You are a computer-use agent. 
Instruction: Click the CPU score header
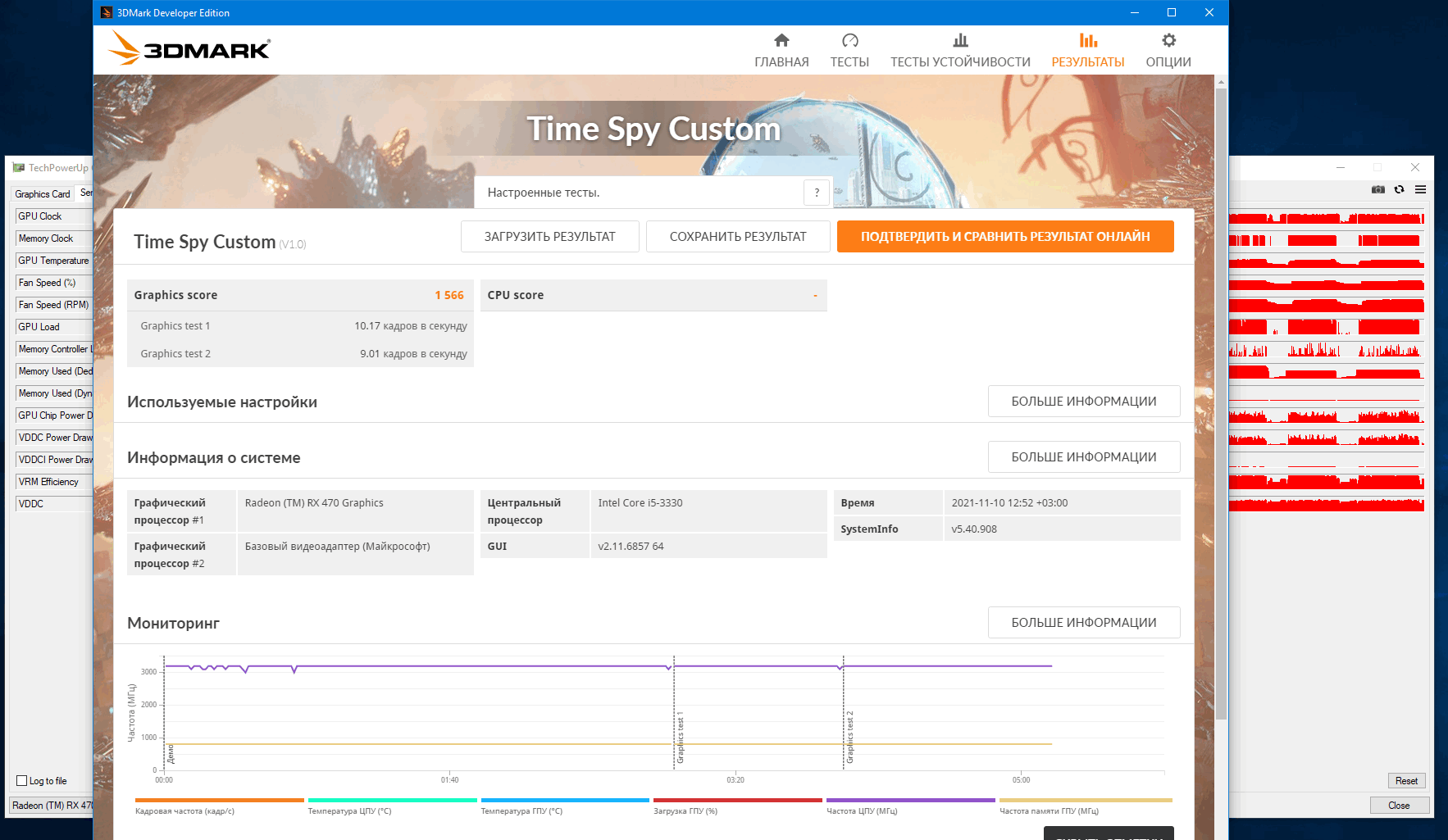(x=653, y=295)
